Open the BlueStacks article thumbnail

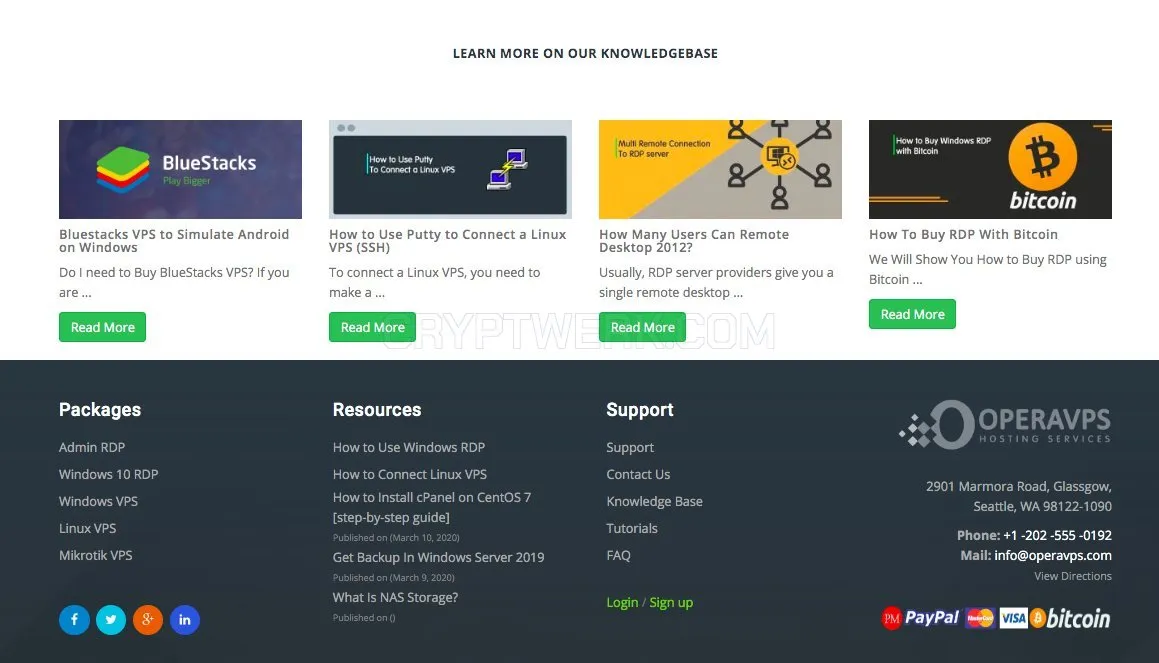pyautogui.click(x=180, y=169)
